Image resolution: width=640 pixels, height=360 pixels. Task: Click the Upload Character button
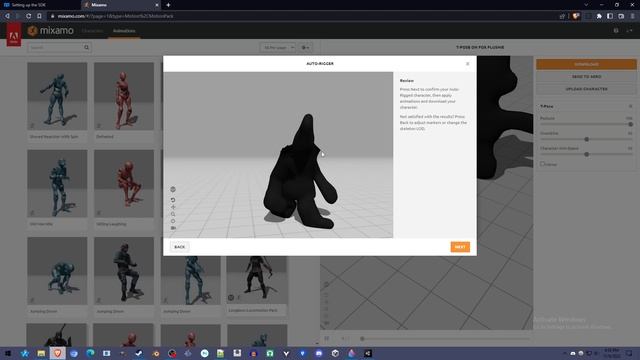pos(586,89)
